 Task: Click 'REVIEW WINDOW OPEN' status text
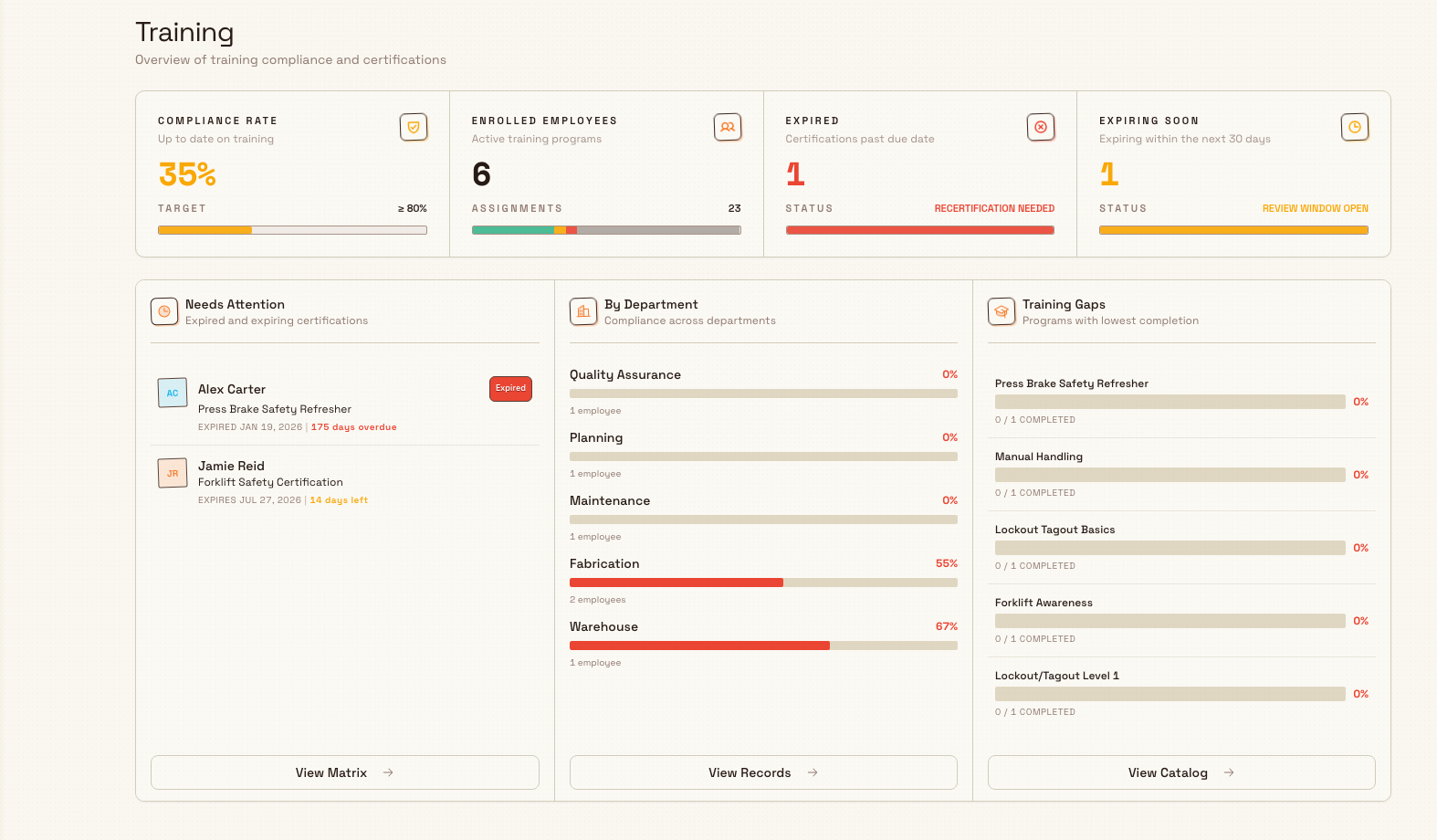(x=1316, y=208)
